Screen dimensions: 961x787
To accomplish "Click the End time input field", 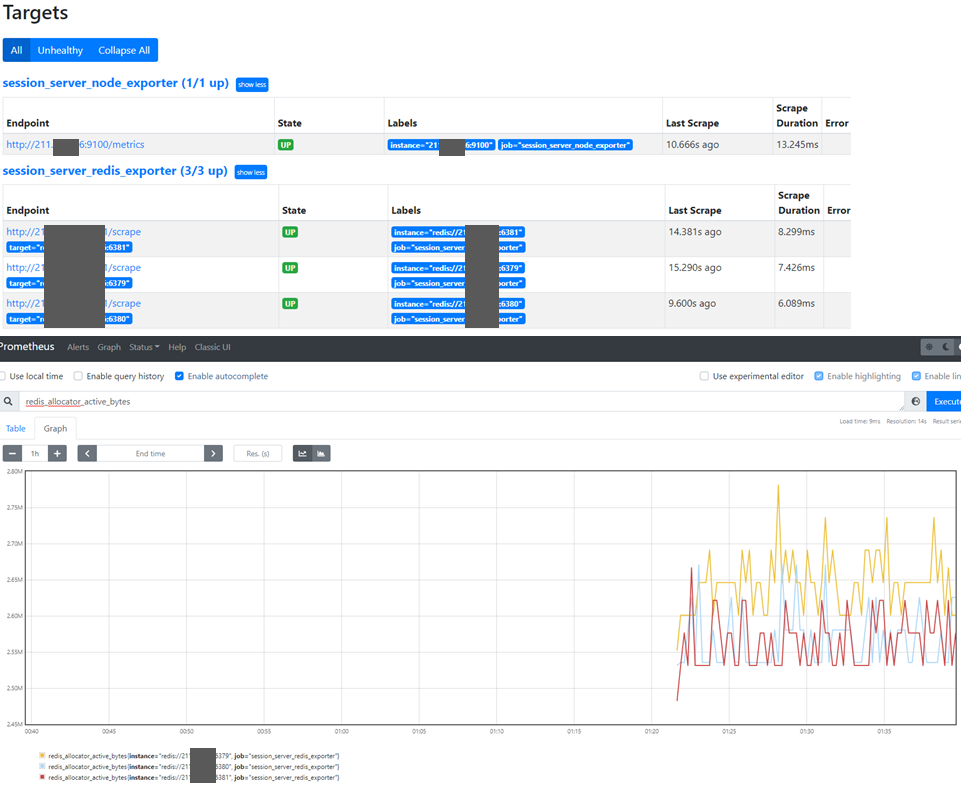I will point(150,454).
